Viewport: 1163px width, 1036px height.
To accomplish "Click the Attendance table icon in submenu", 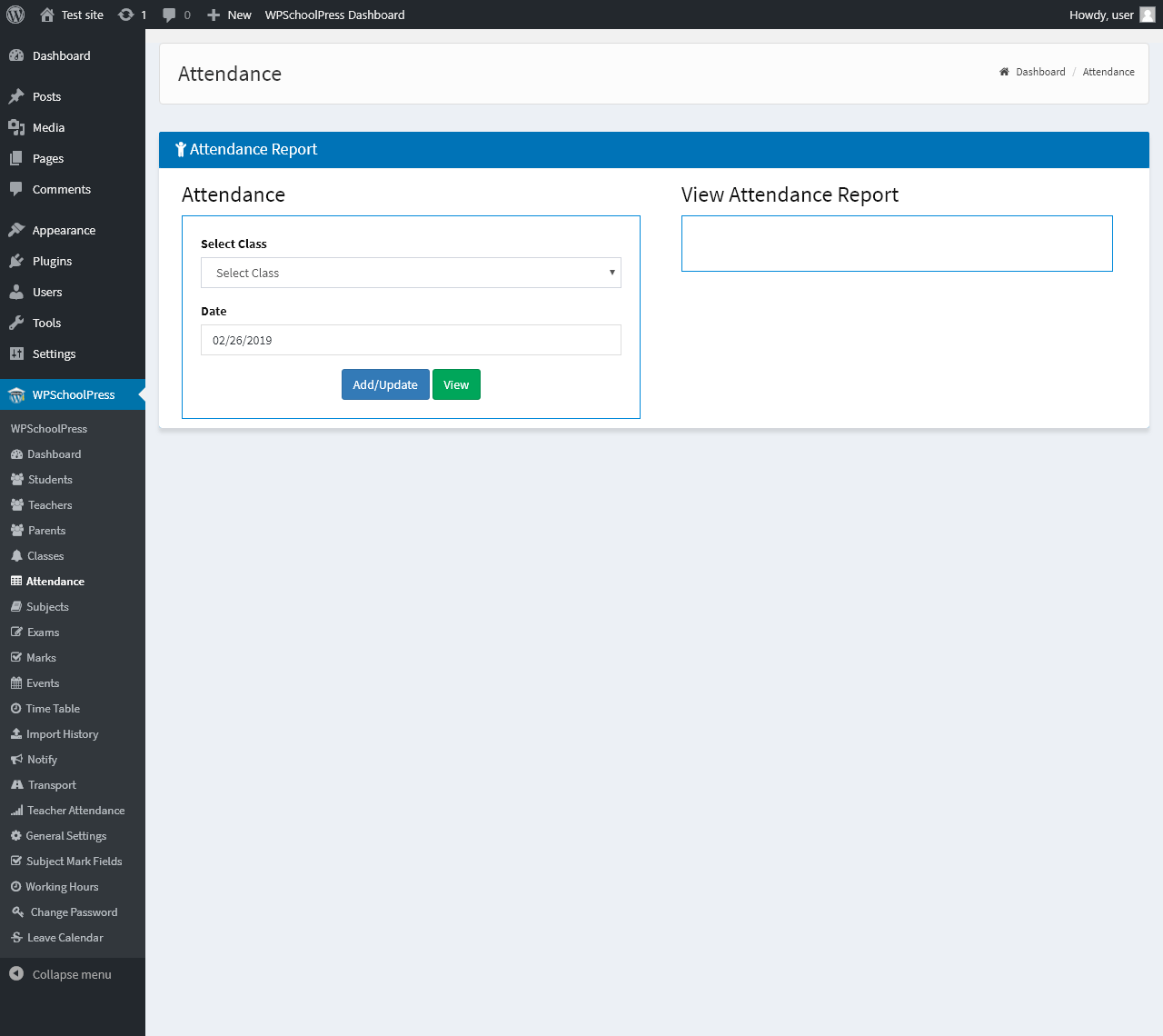I will [16, 582].
